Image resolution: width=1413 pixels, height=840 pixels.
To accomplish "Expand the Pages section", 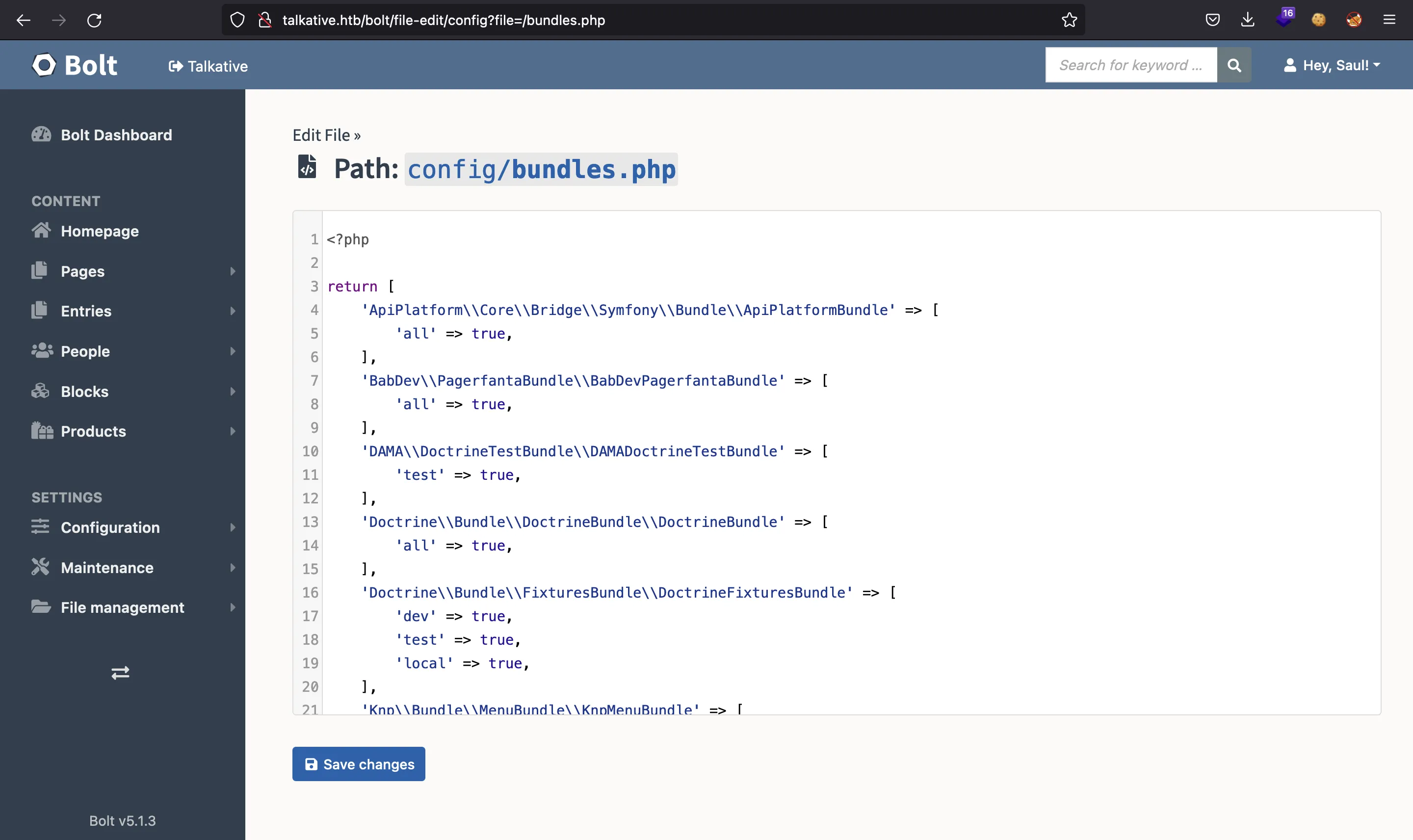I will tap(231, 271).
